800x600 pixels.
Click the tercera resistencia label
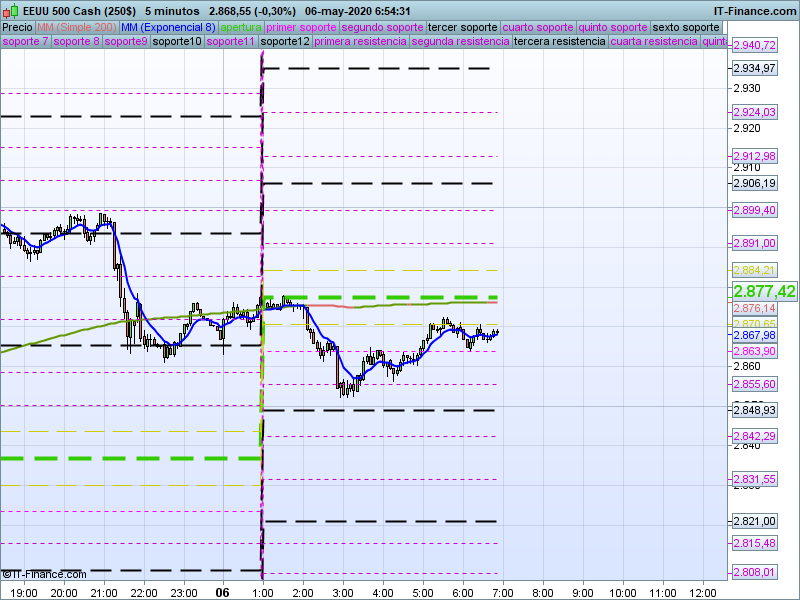(x=559, y=42)
